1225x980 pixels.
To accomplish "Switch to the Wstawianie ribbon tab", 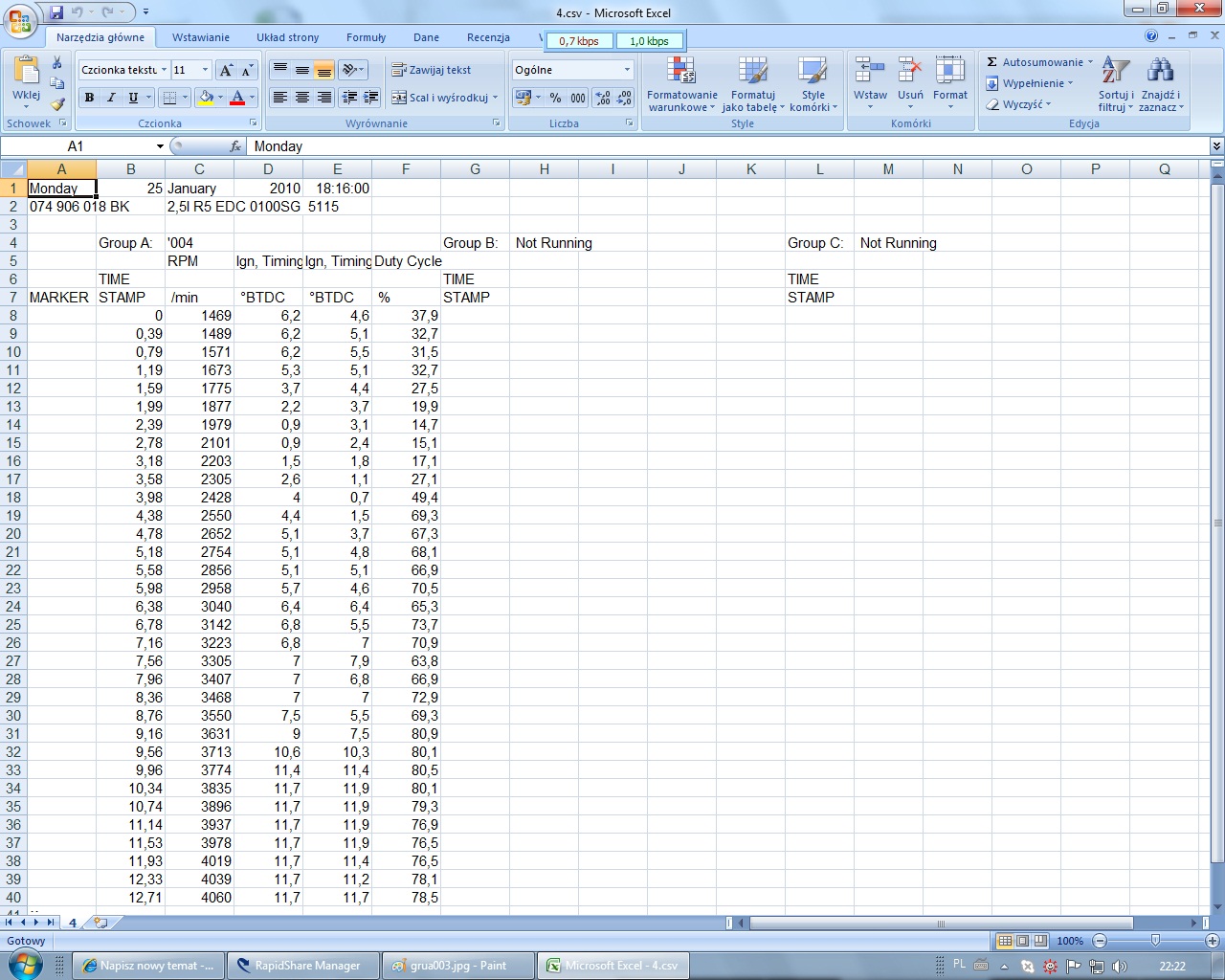I will (201, 37).
